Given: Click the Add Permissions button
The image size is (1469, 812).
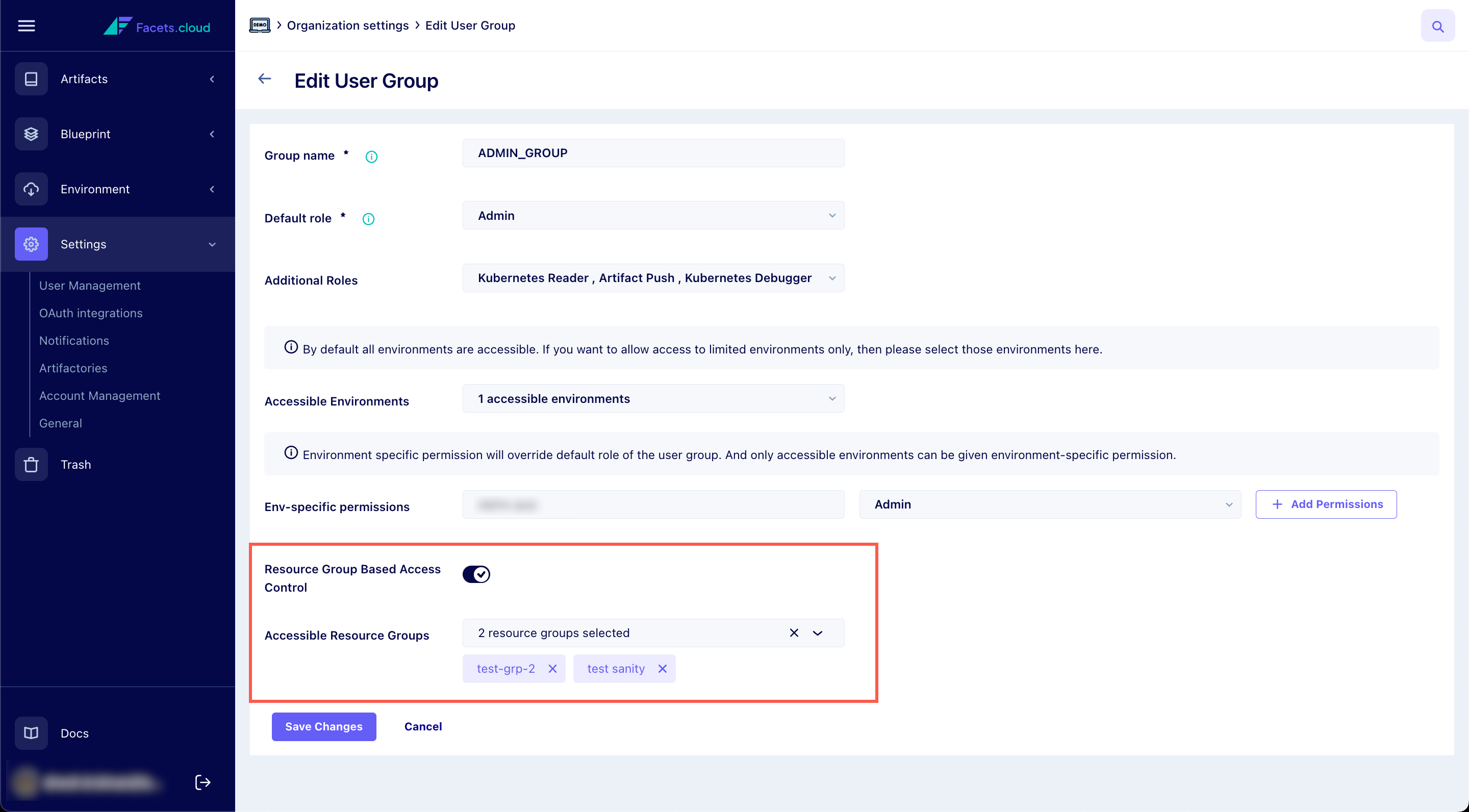Looking at the screenshot, I should pos(1325,504).
